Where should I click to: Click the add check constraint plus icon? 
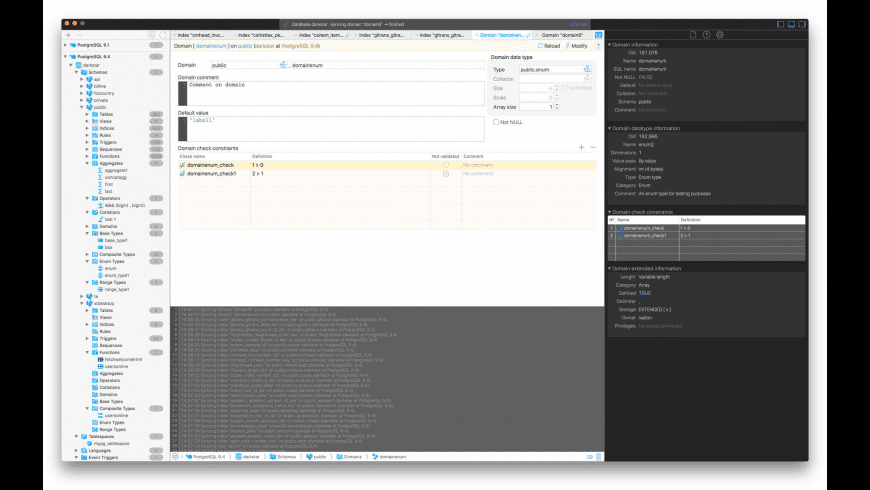click(x=581, y=147)
